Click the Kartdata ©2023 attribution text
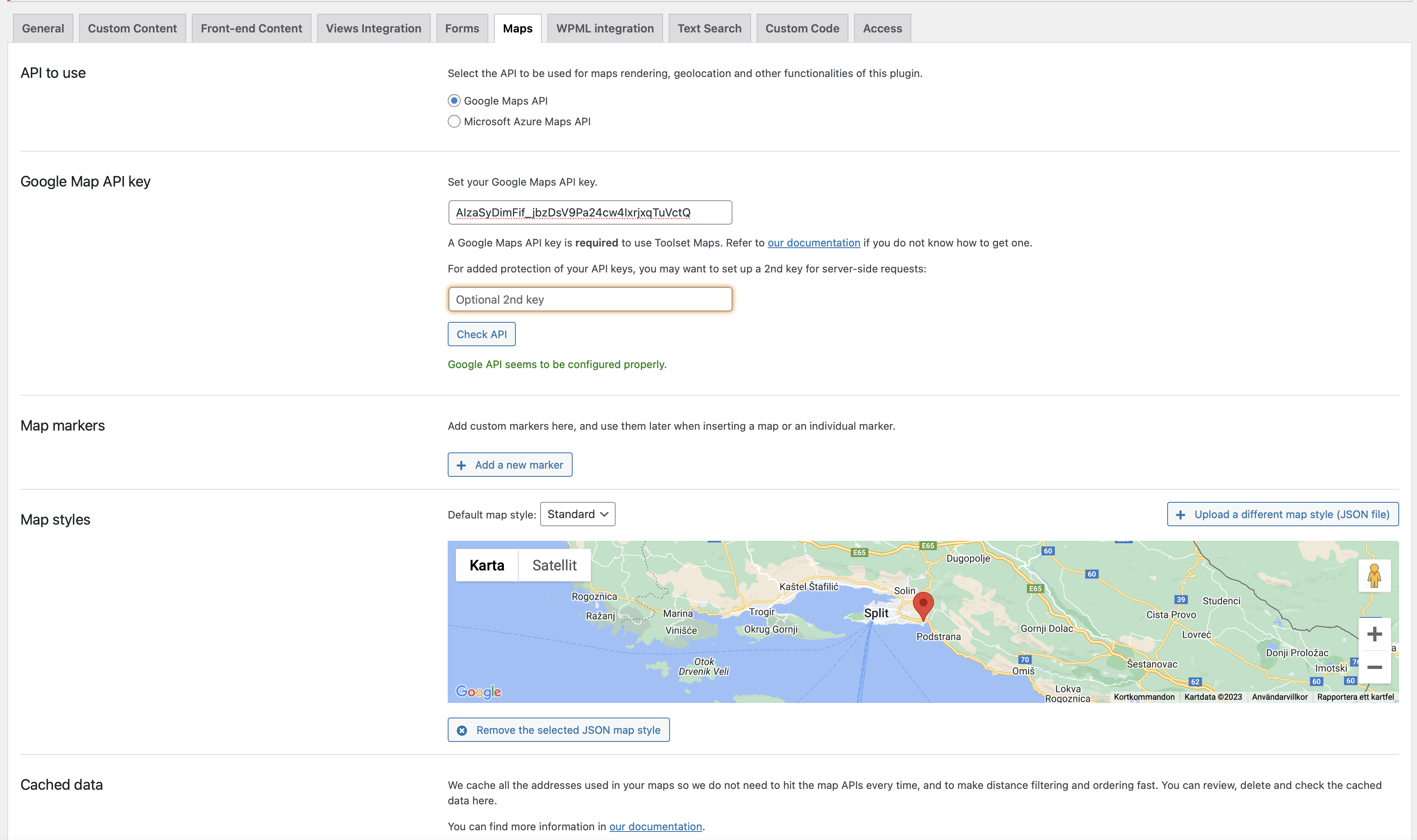The image size is (1417, 840). pos(1213,697)
